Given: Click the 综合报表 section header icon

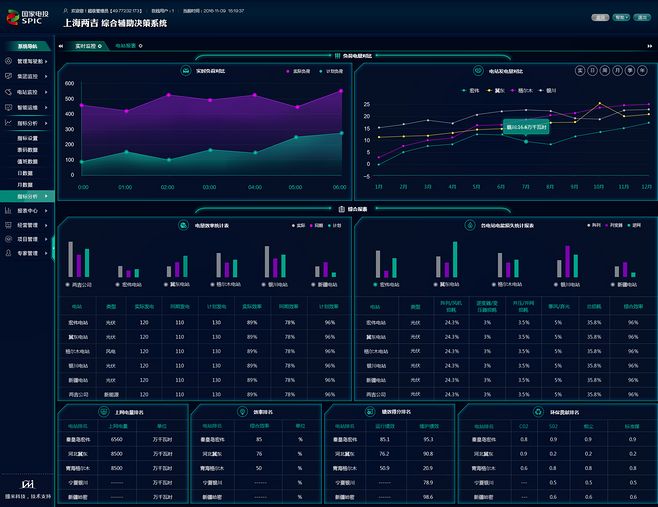Looking at the screenshot, I should click(342, 209).
